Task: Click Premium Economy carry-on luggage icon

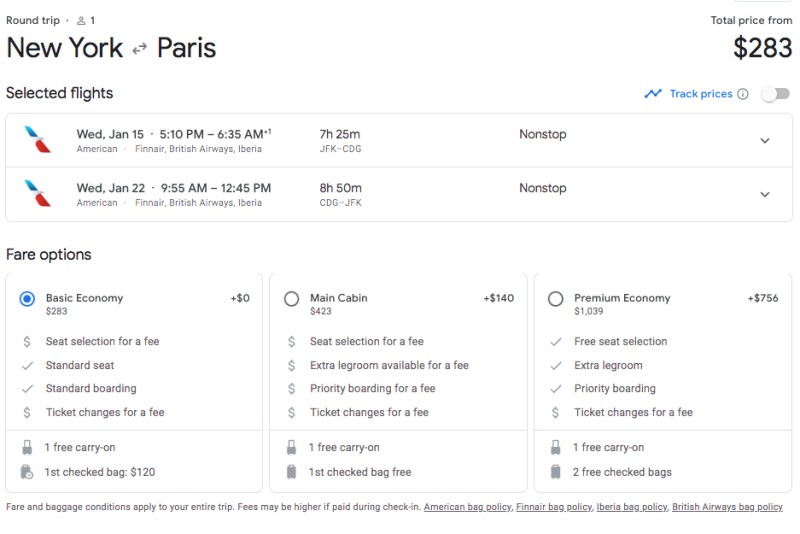Action: tap(556, 448)
